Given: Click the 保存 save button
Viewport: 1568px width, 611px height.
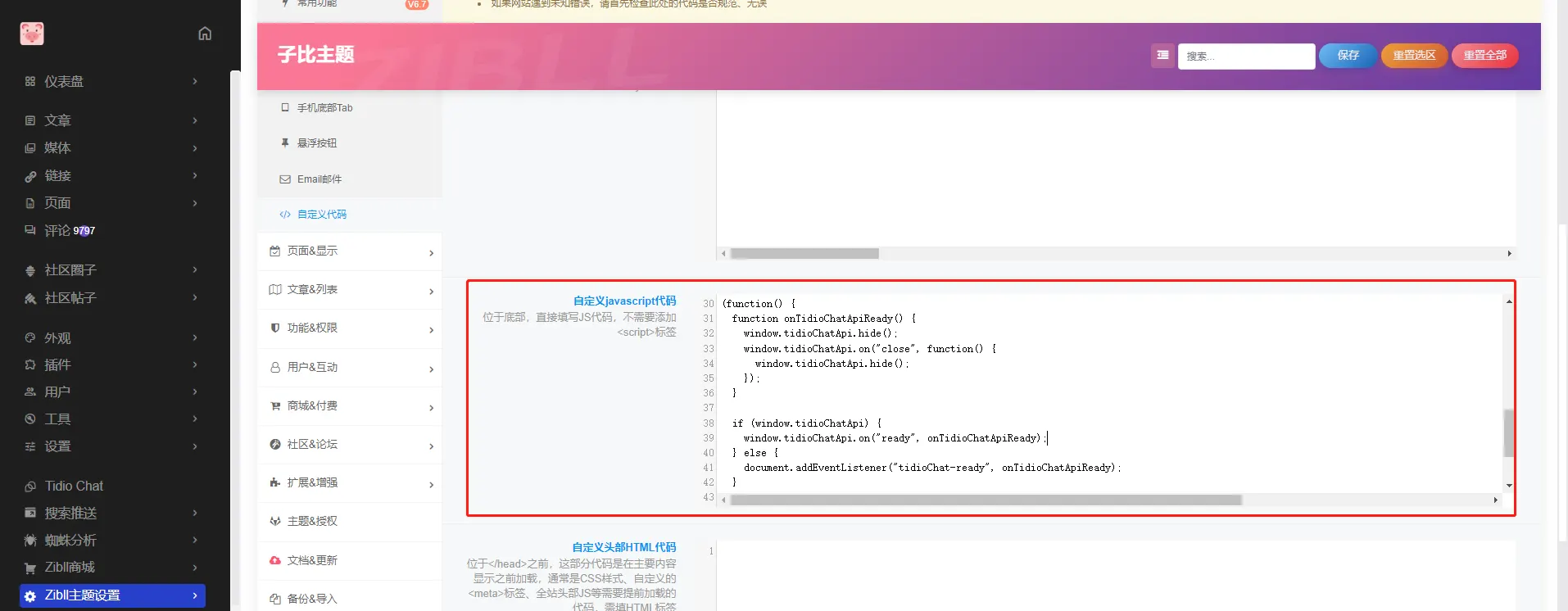Looking at the screenshot, I should 1348,56.
